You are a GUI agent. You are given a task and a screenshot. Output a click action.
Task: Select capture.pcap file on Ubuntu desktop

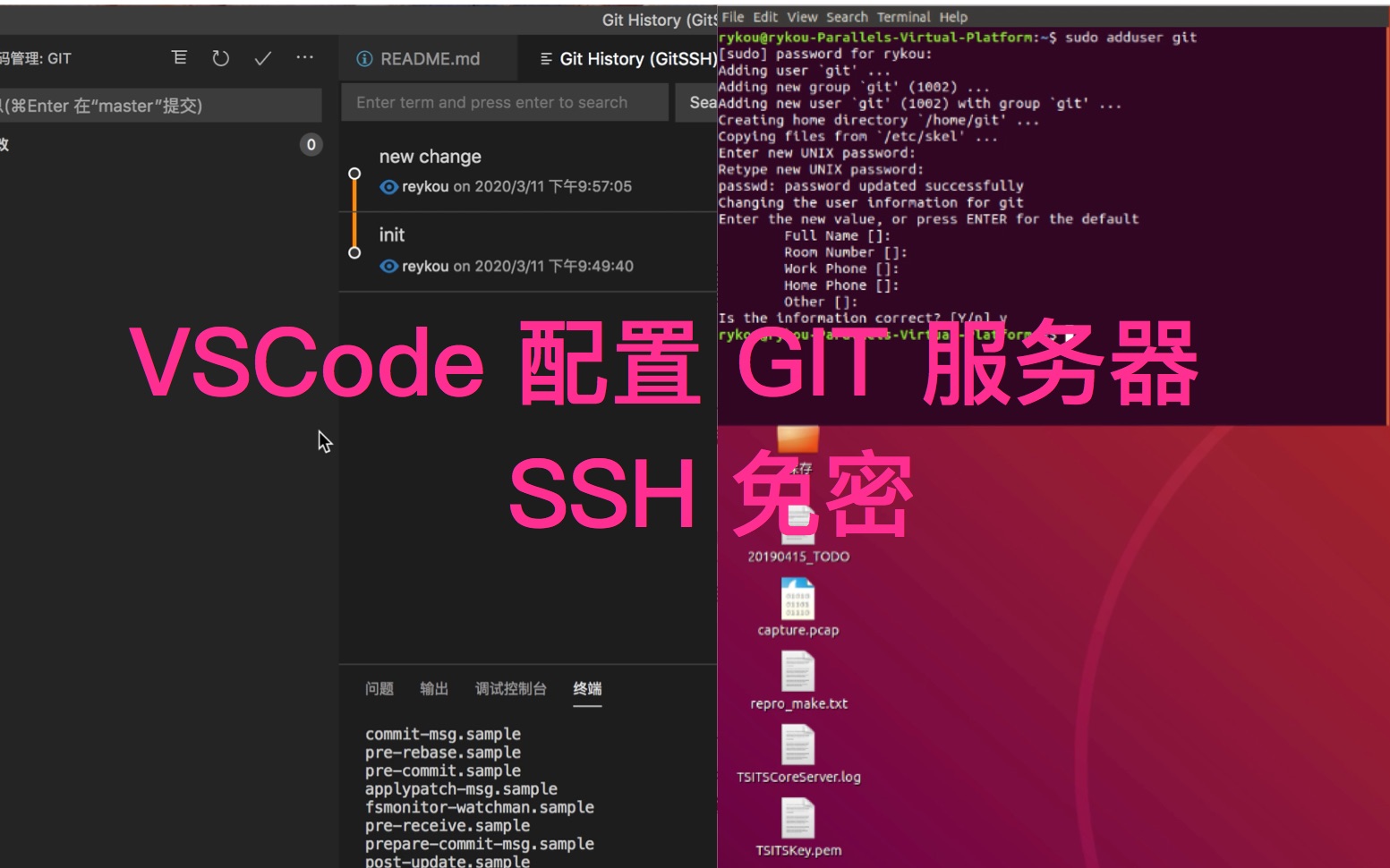pos(798,607)
